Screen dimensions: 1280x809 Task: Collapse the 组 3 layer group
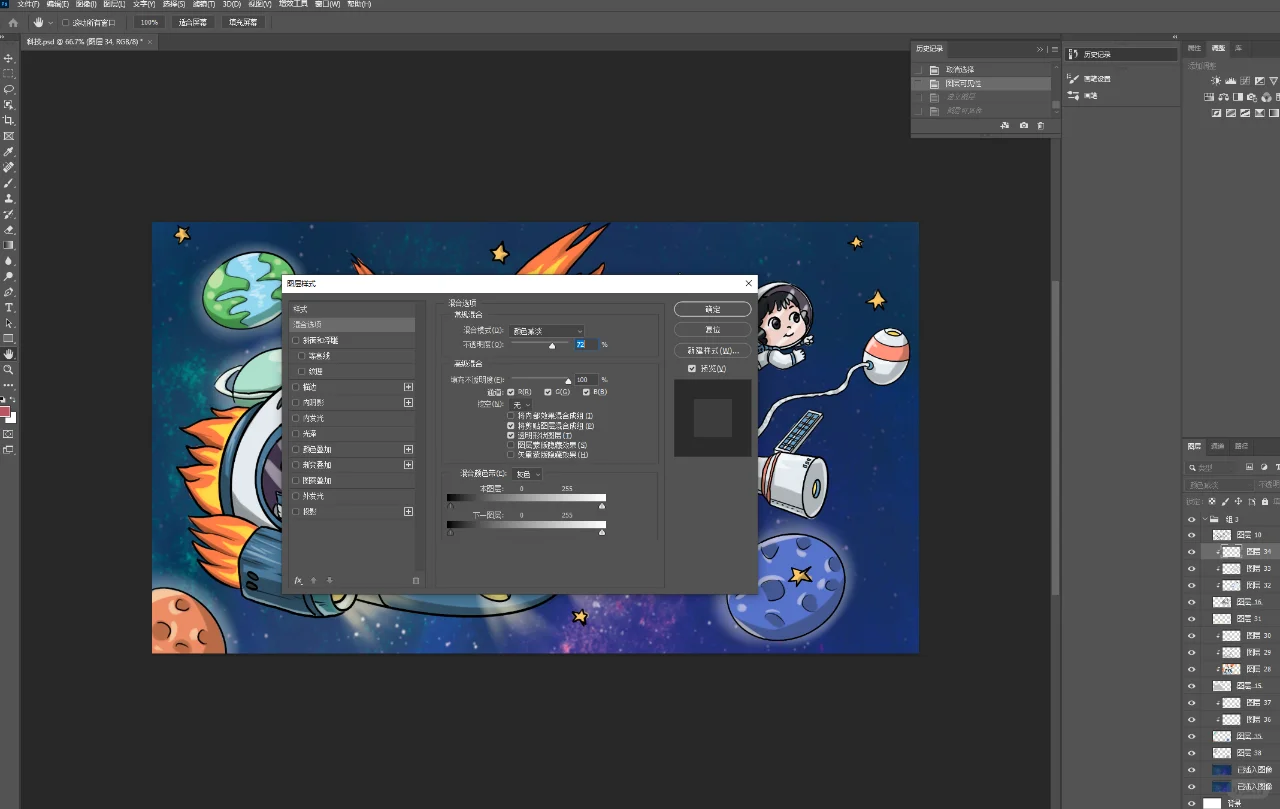[x=1205, y=520]
